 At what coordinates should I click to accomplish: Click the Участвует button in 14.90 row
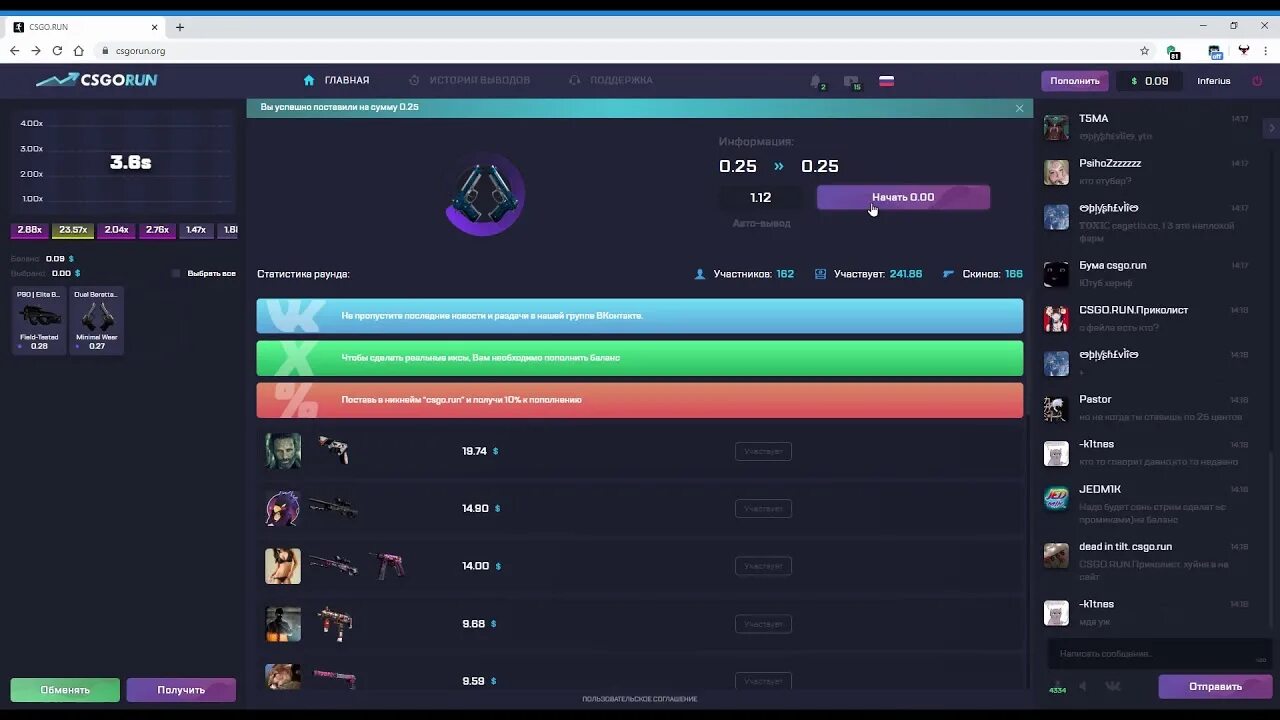tap(763, 509)
